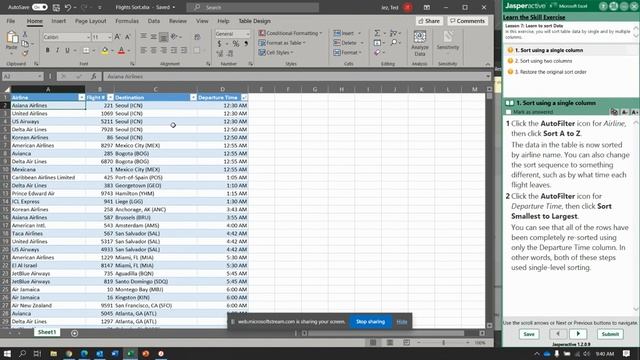640x360 pixels.
Task: Click Submit button in Jasperactive panel
Action: click(610, 334)
